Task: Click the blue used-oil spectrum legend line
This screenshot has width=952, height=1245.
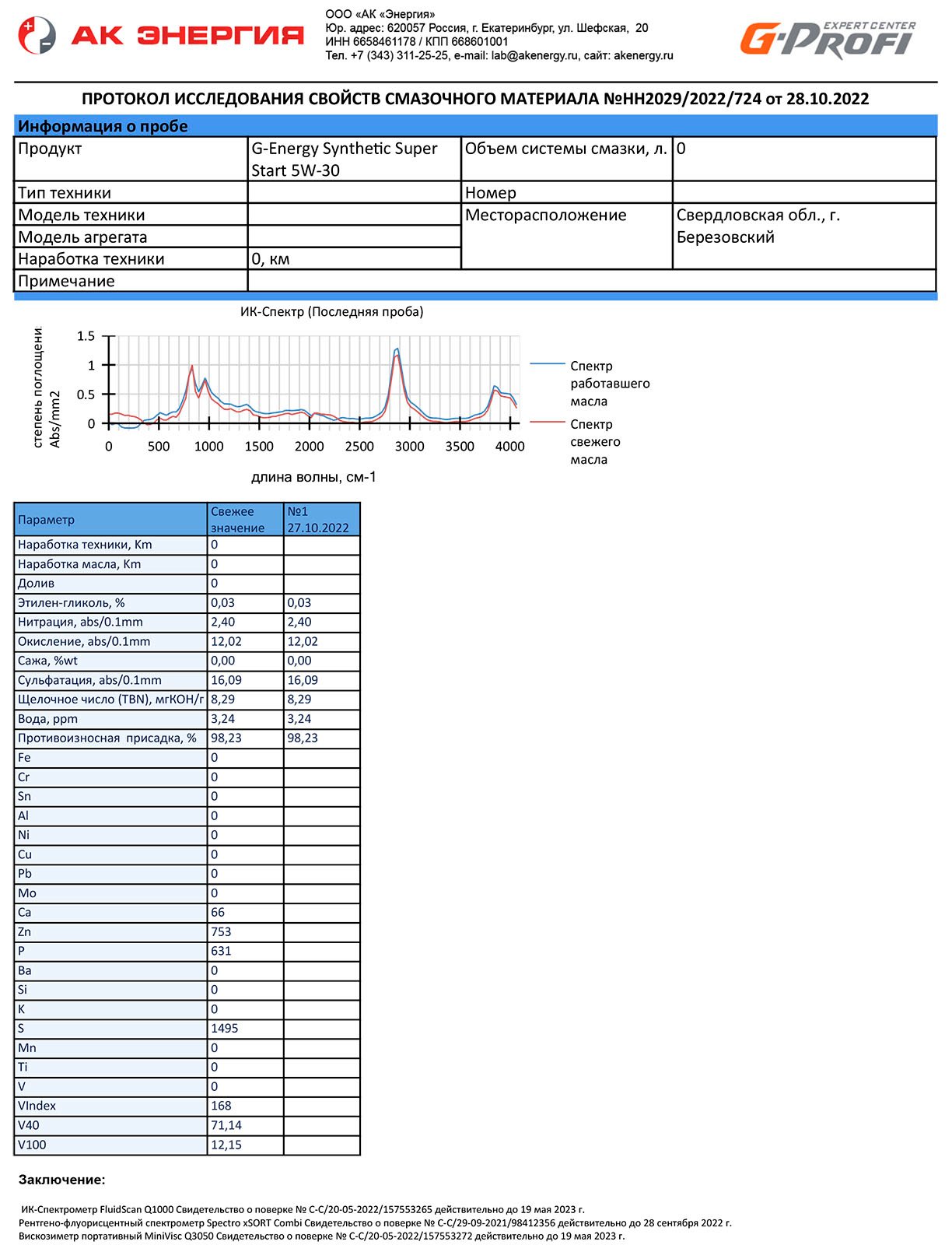Action: coord(548,363)
